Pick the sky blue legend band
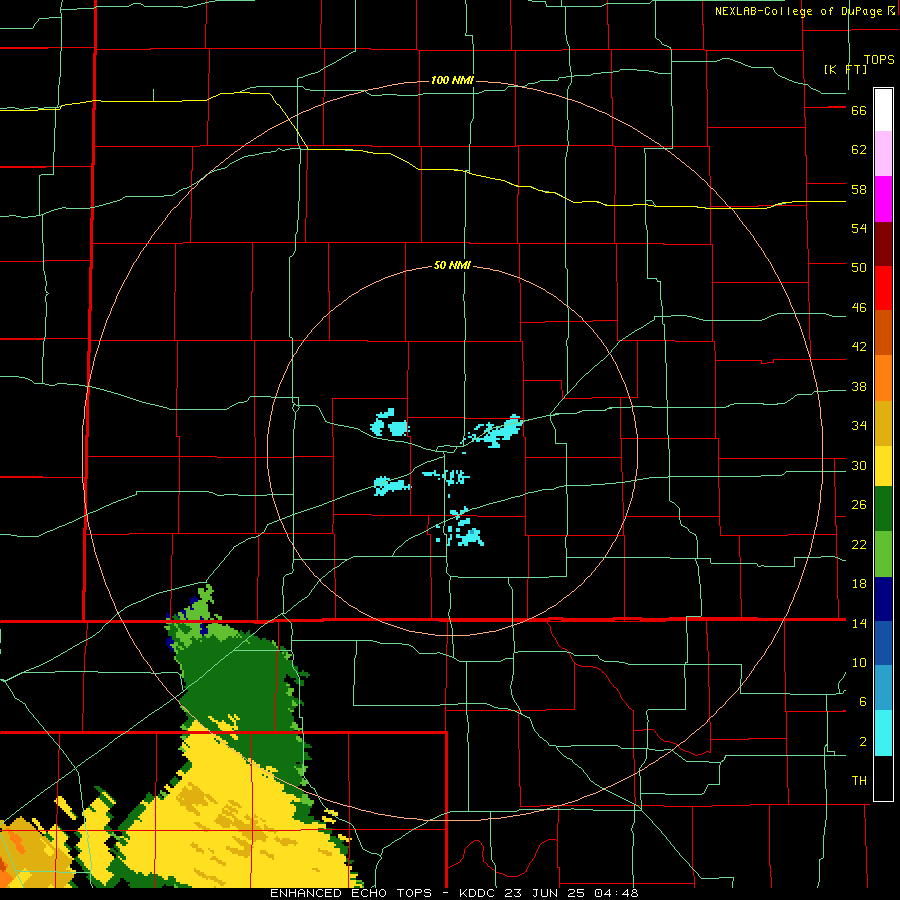This screenshot has height=900, width=900. tap(883, 688)
